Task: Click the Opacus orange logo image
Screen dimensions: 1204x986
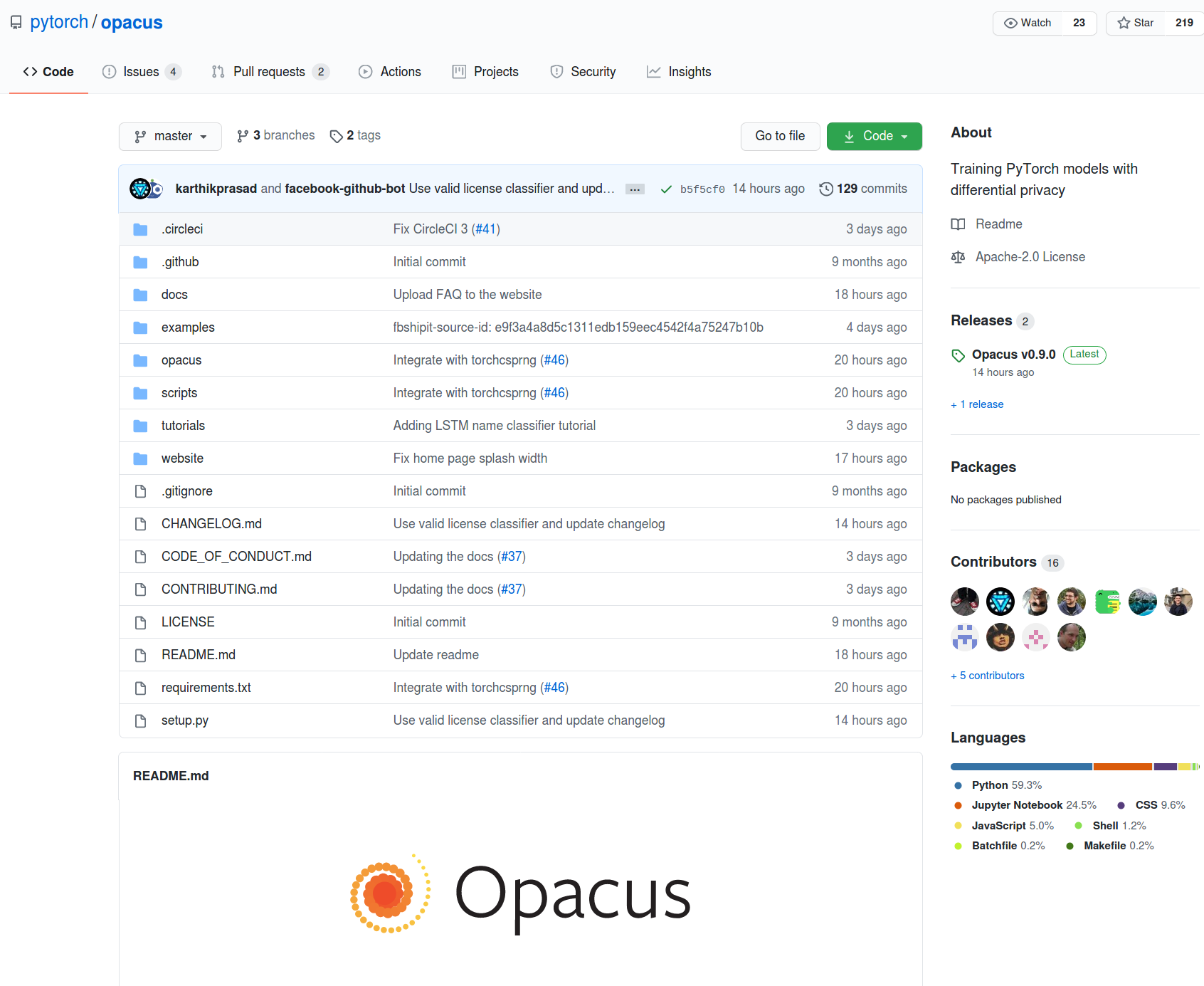Action: [390, 893]
